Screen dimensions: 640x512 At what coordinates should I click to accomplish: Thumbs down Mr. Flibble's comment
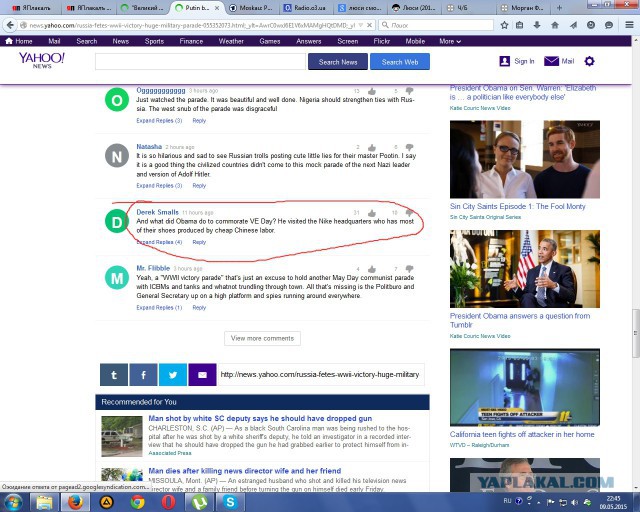(409, 269)
